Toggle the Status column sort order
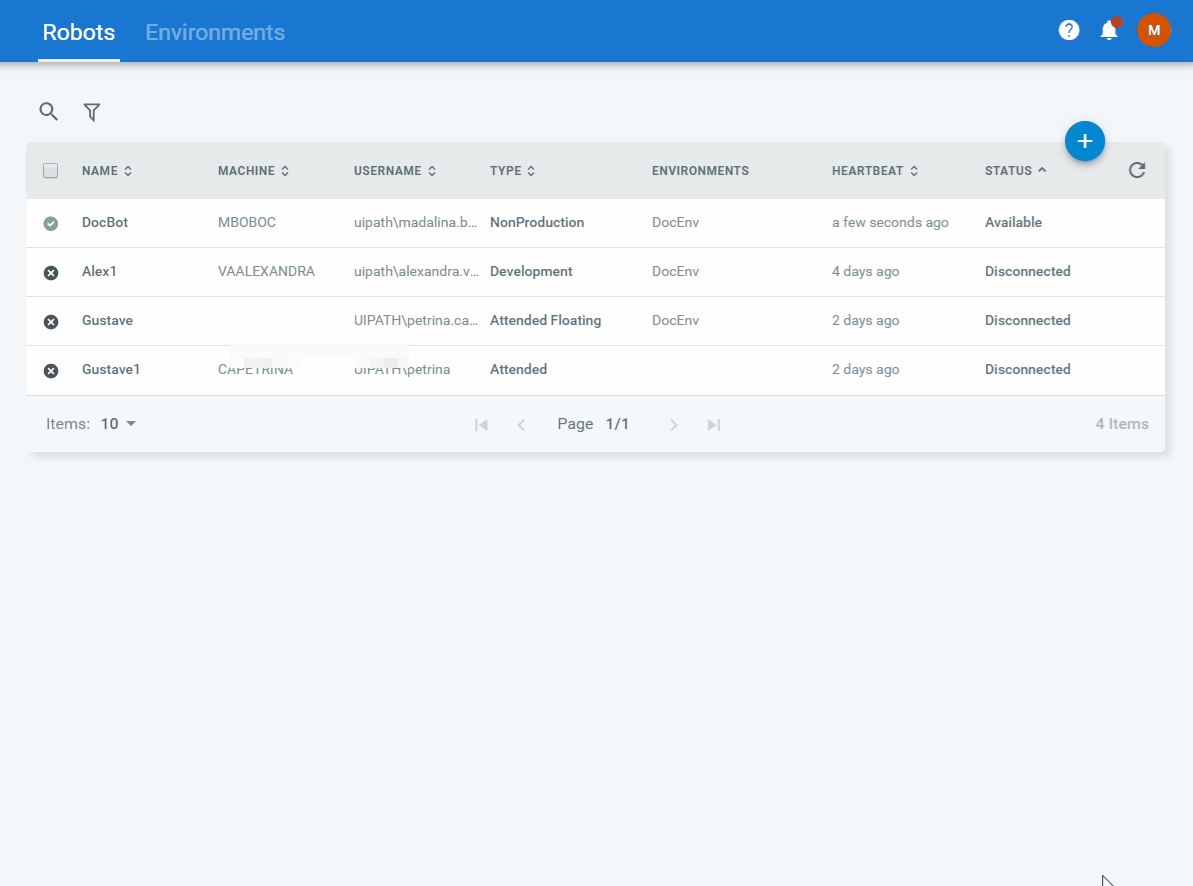1193x886 pixels. pos(1016,171)
